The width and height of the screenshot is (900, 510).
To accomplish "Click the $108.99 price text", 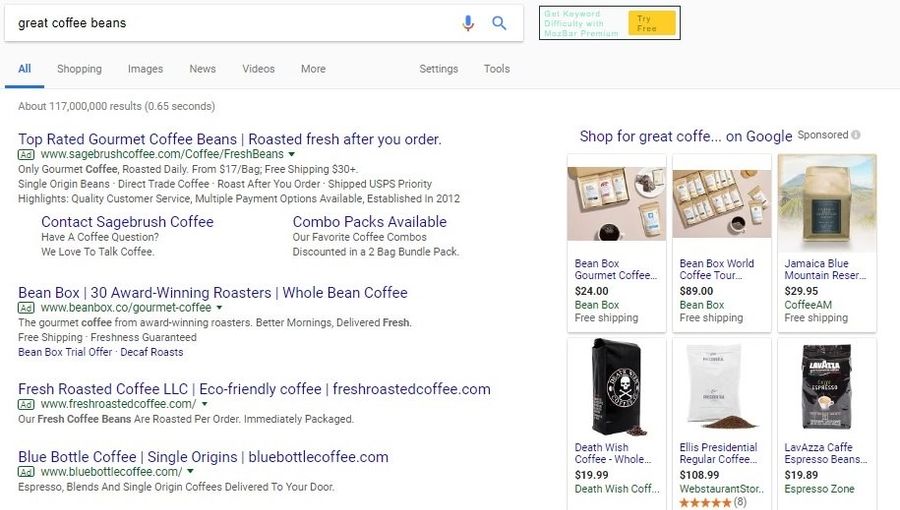I will coord(700,476).
